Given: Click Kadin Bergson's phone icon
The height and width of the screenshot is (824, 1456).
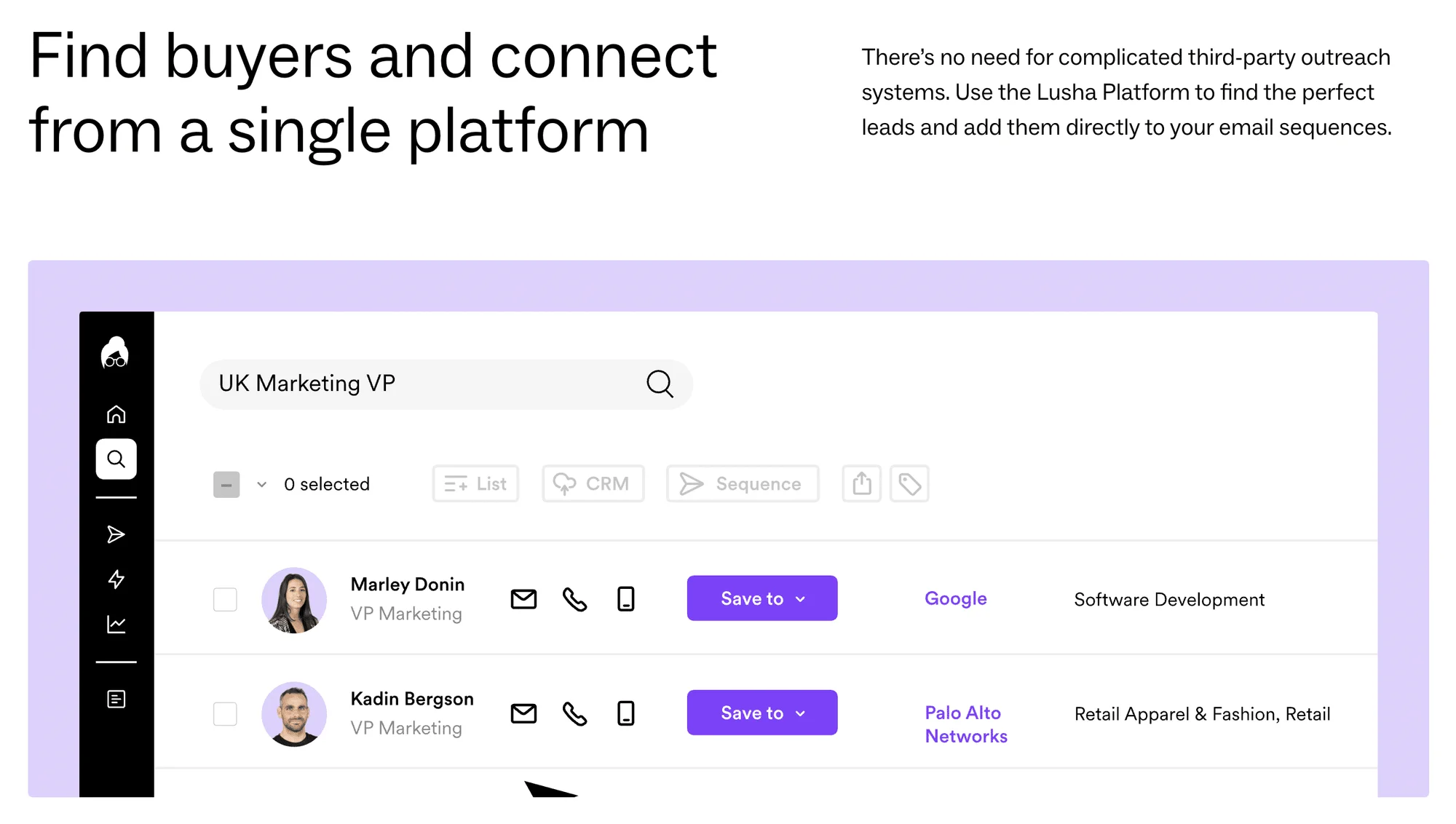Looking at the screenshot, I should [x=574, y=713].
